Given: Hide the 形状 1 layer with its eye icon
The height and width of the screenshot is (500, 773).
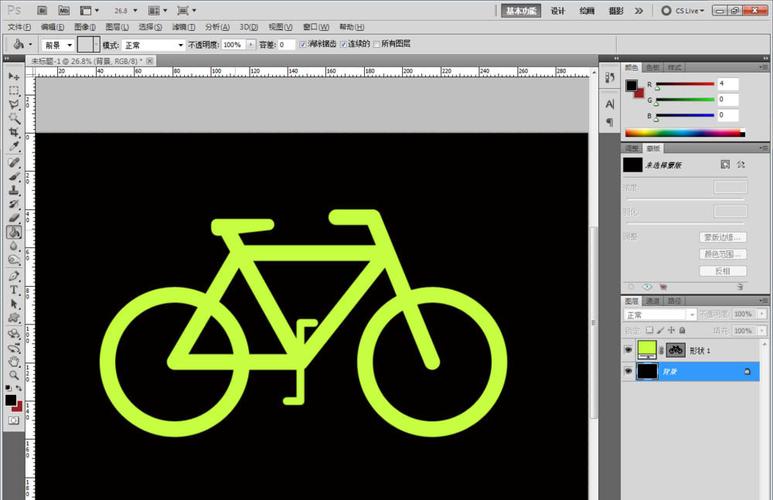Looking at the screenshot, I should 628,350.
